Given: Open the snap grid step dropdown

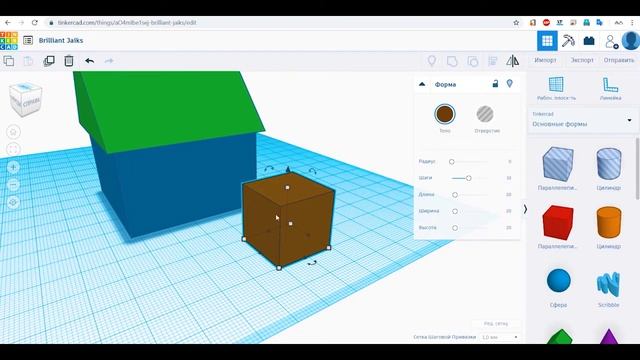Looking at the screenshot, I should [500, 337].
